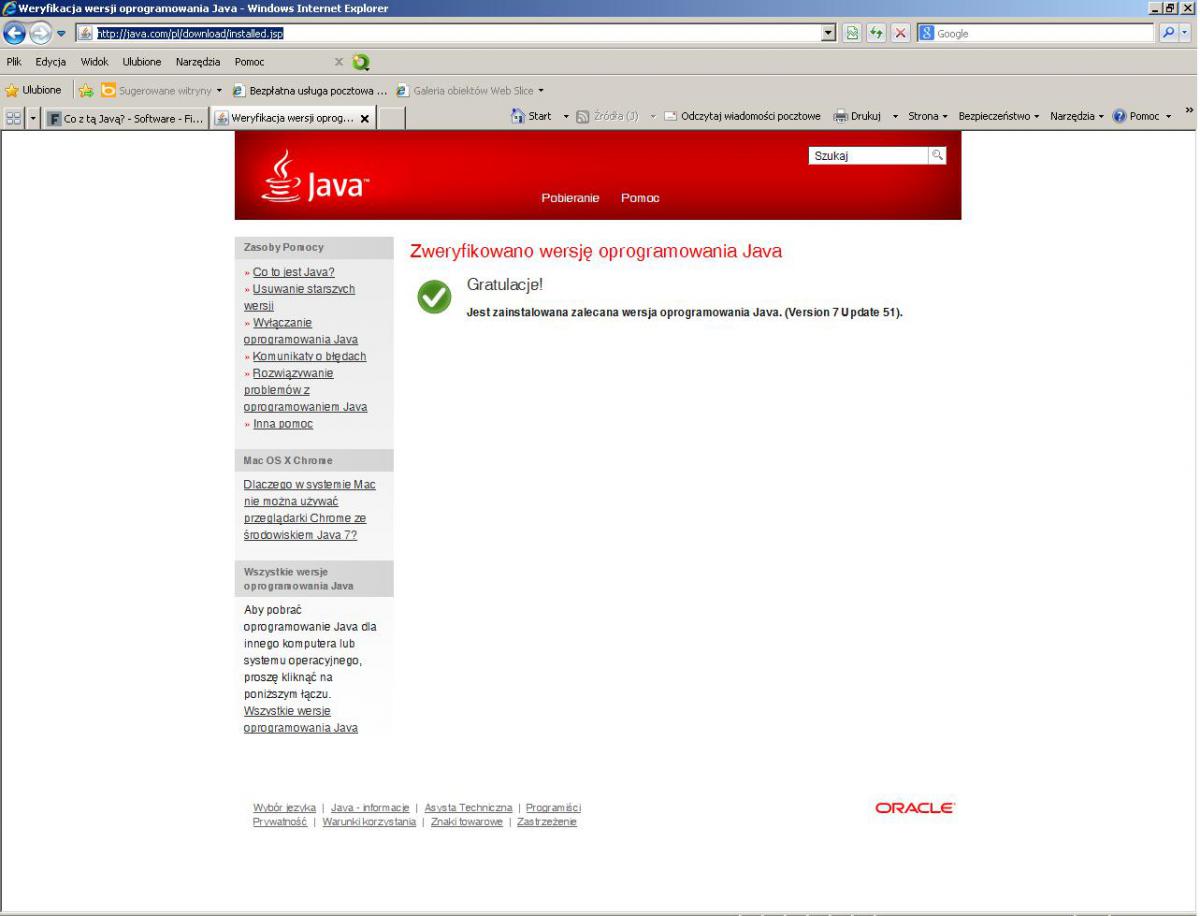Open the Ulubione menu in menu bar
The image size is (1200, 916).
point(143,62)
